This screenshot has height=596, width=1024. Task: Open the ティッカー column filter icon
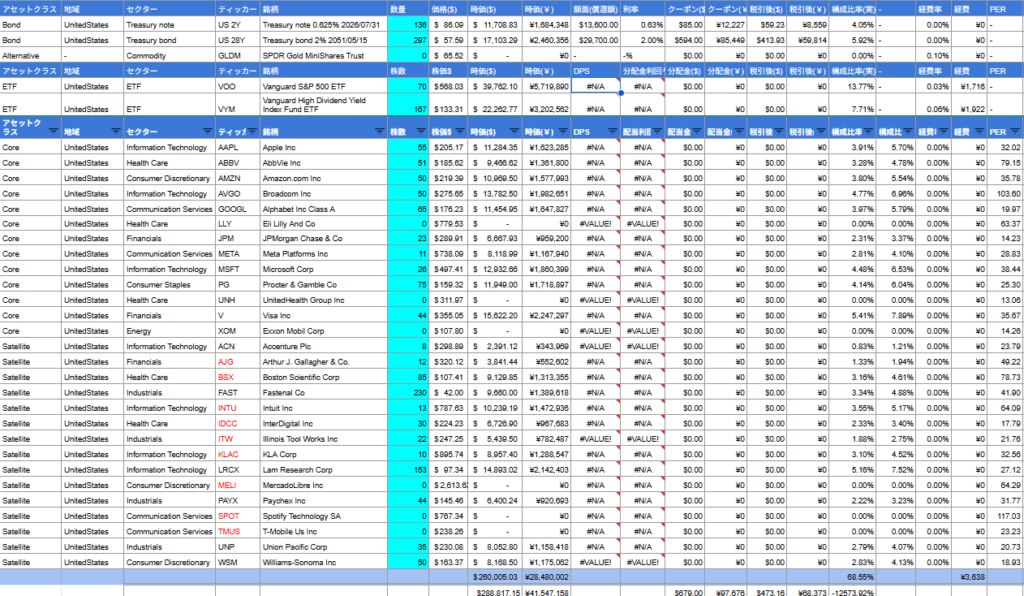pos(252,131)
